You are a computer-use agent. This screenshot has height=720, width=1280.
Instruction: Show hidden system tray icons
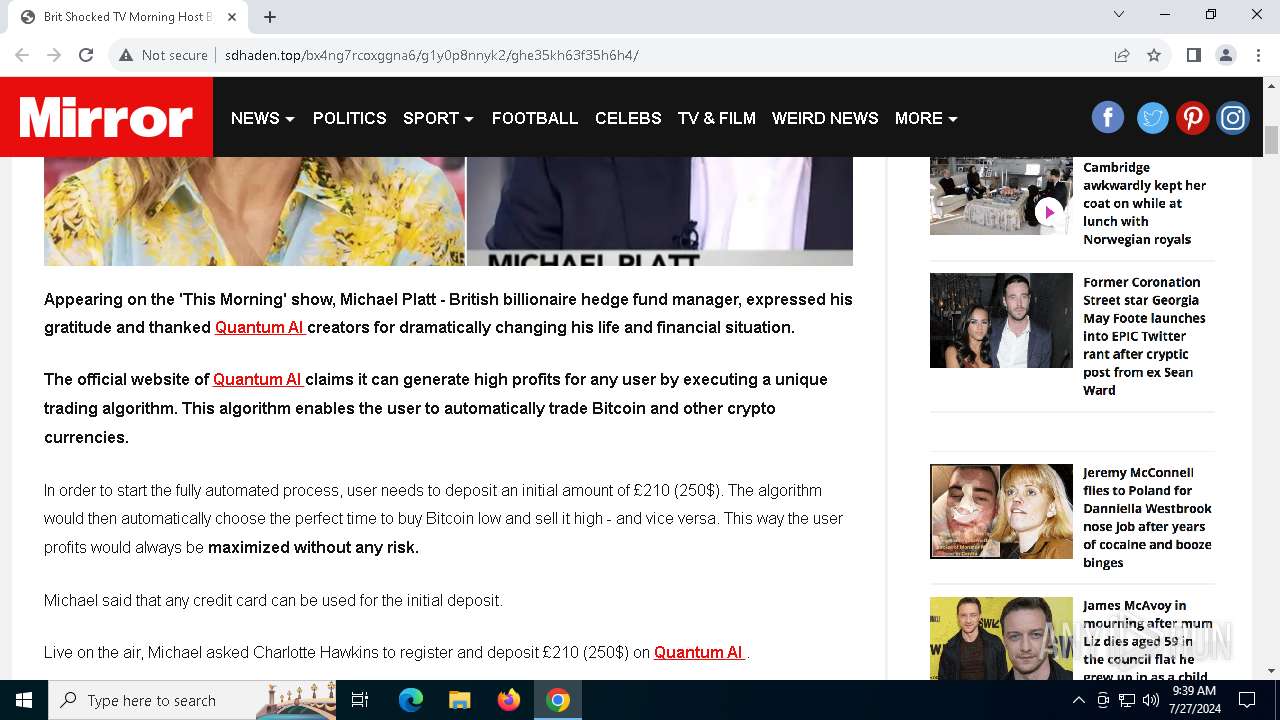click(1078, 700)
